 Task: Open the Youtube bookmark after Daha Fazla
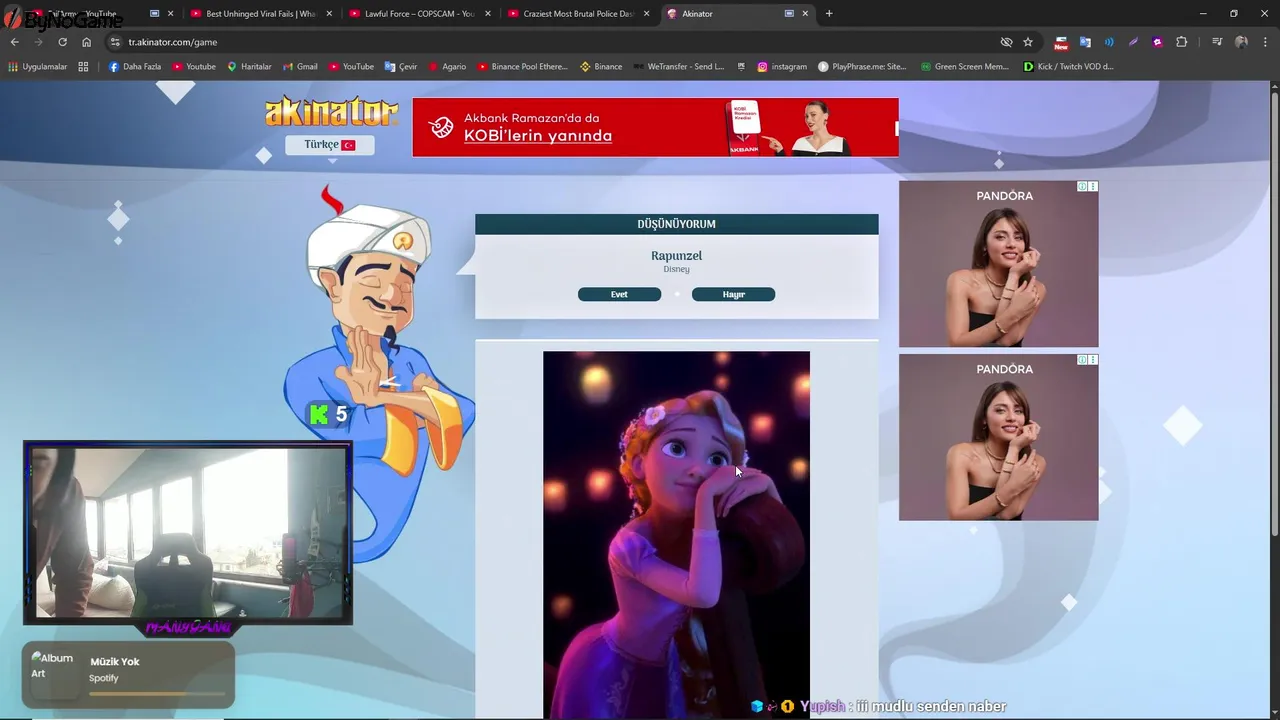coord(194,67)
